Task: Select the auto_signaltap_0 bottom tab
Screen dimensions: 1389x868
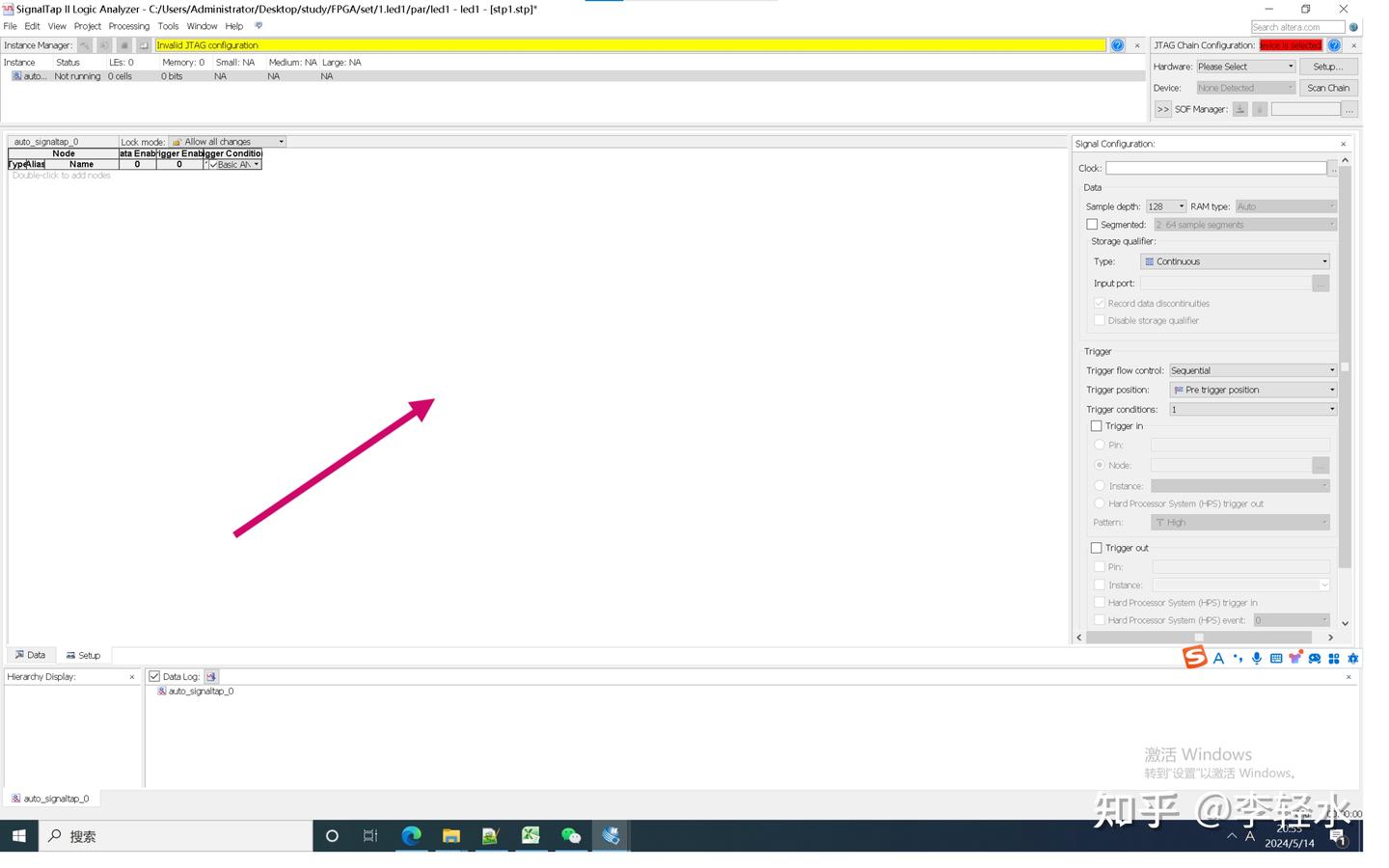Action: tap(50, 799)
